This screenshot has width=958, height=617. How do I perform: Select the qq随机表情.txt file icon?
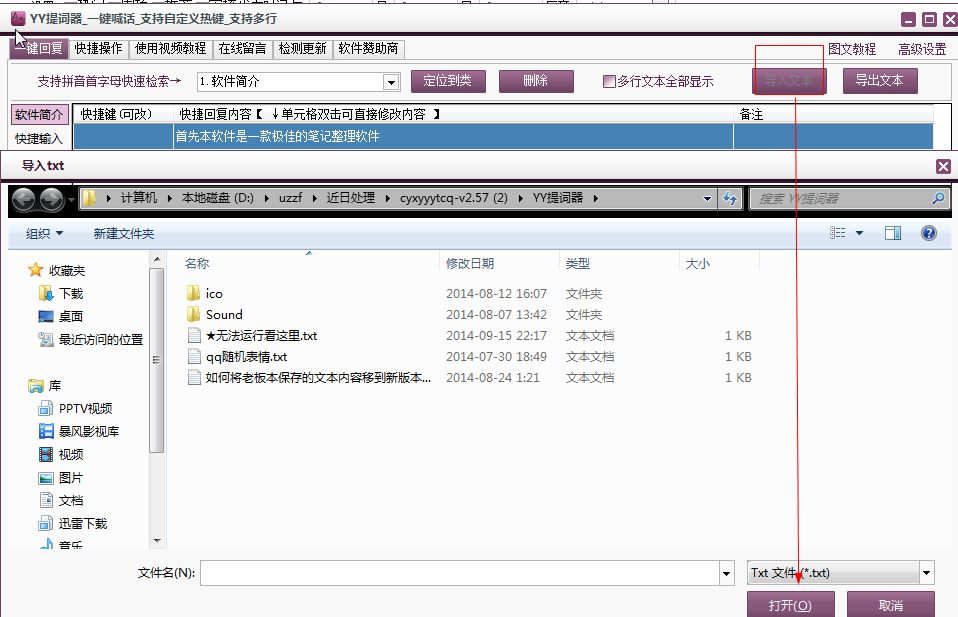194,356
